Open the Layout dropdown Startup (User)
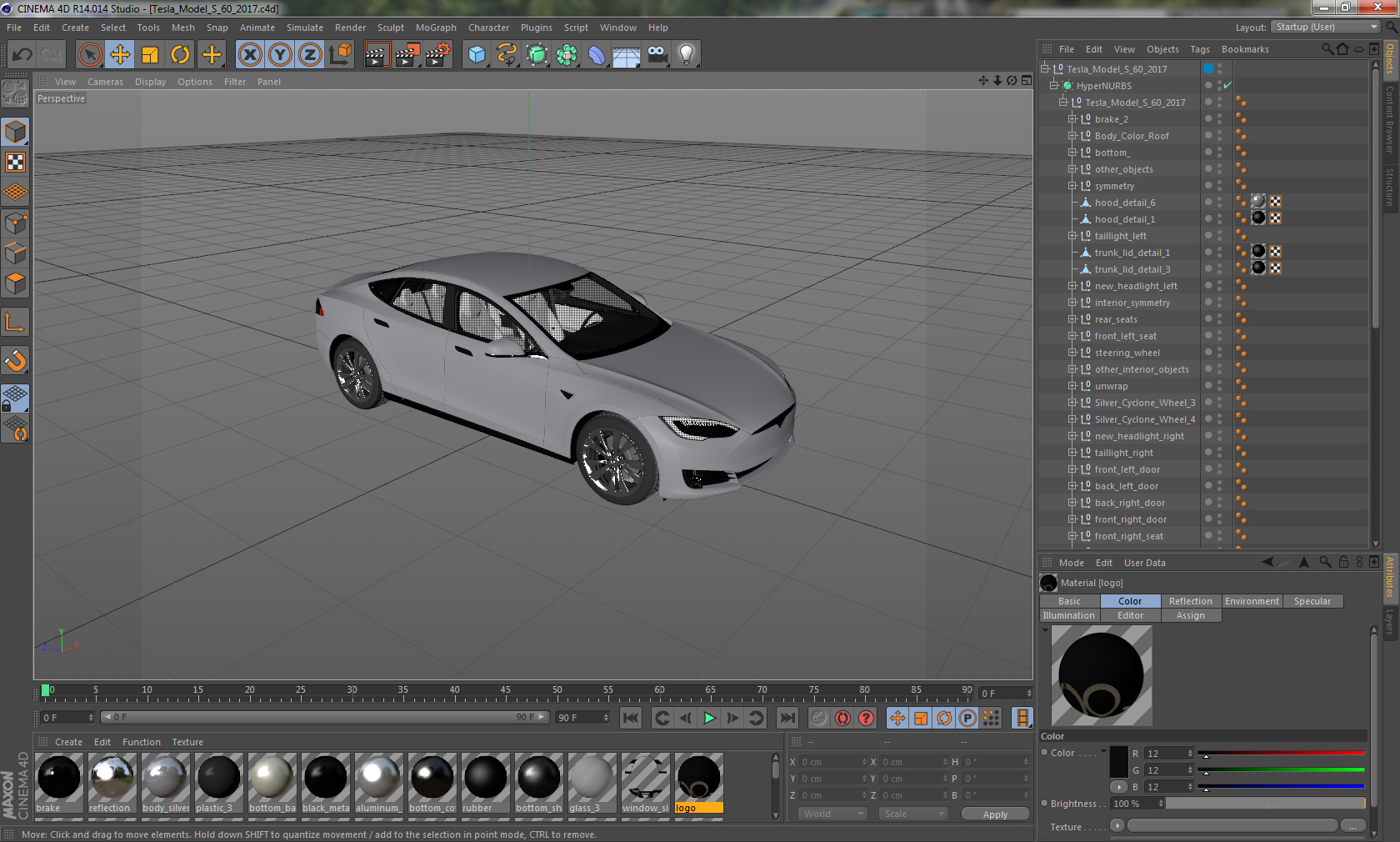The height and width of the screenshot is (842, 1400). [1327, 27]
